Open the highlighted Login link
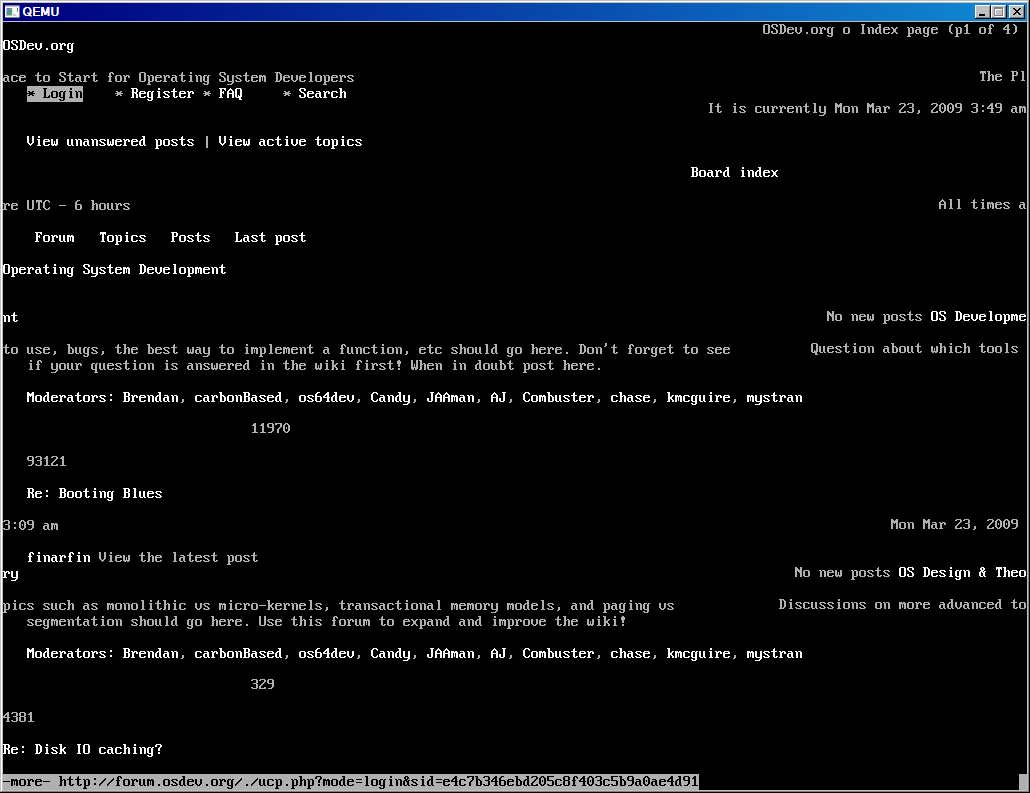Screen dimensions: 1030x793 pos(55,93)
